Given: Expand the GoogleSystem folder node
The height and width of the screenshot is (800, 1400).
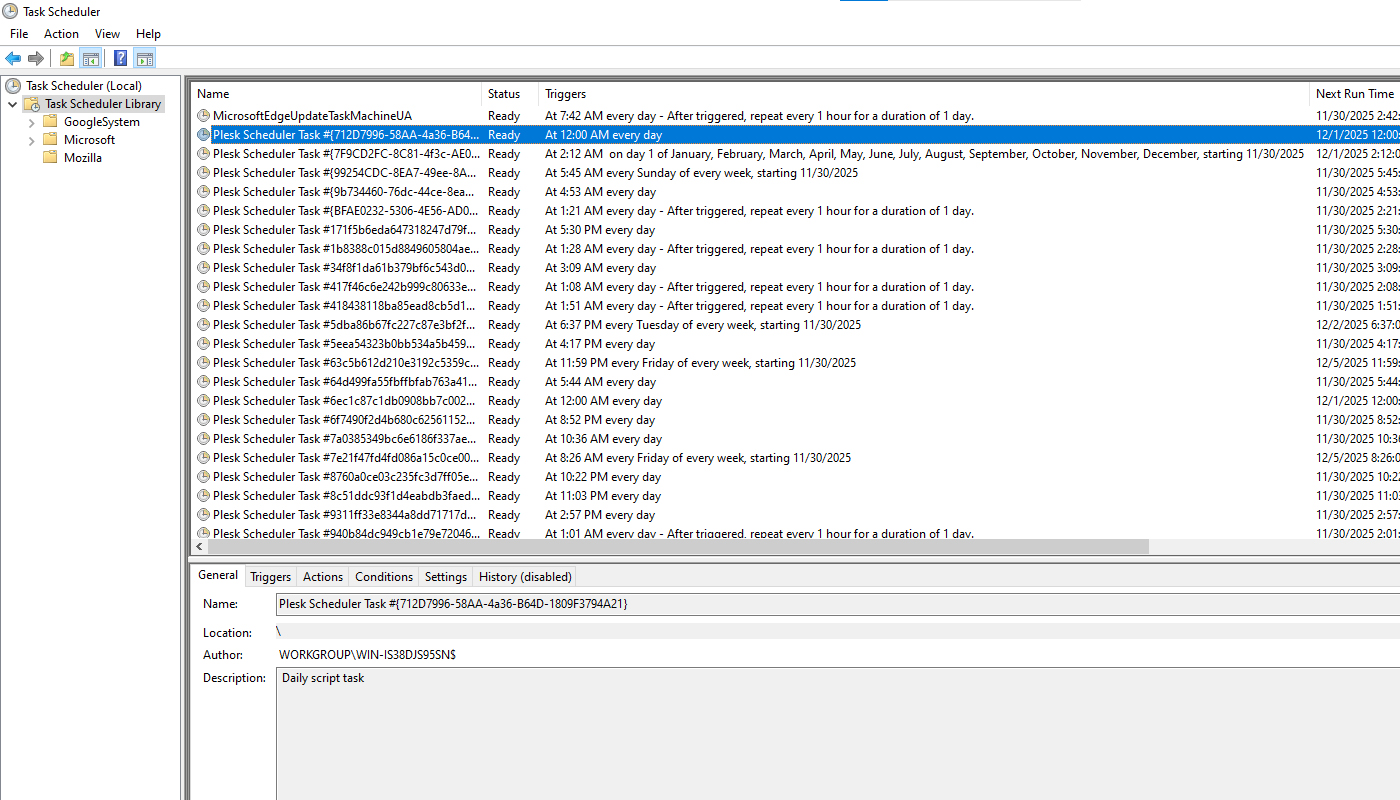Looking at the screenshot, I should tap(32, 122).
